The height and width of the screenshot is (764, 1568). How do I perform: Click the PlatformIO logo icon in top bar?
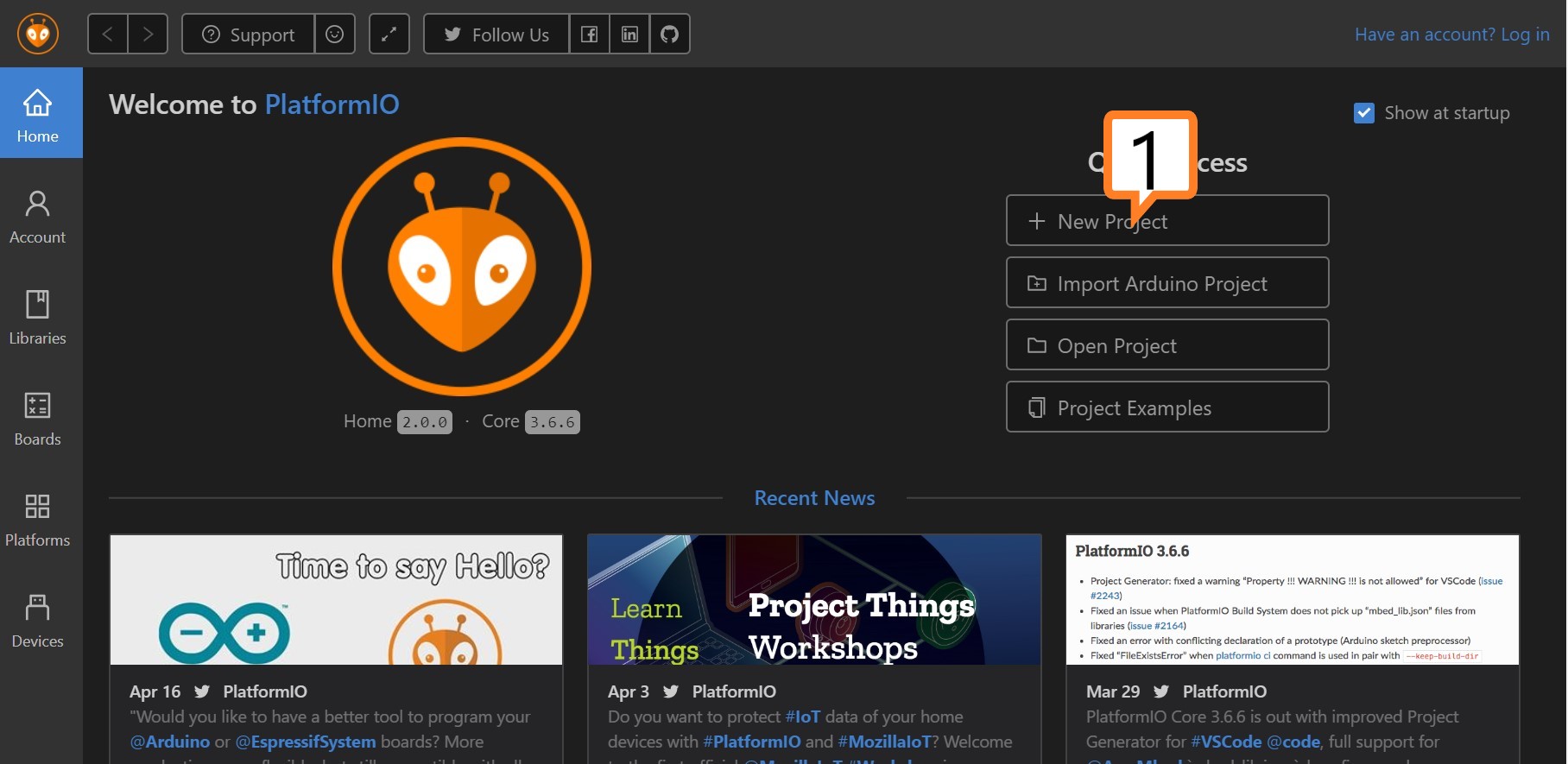coord(38,34)
